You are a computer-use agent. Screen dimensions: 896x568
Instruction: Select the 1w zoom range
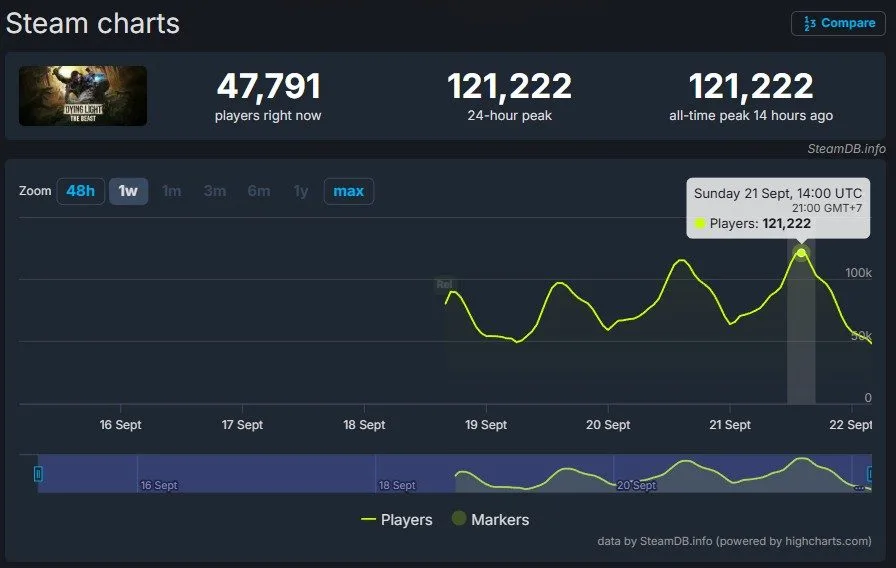[128, 190]
